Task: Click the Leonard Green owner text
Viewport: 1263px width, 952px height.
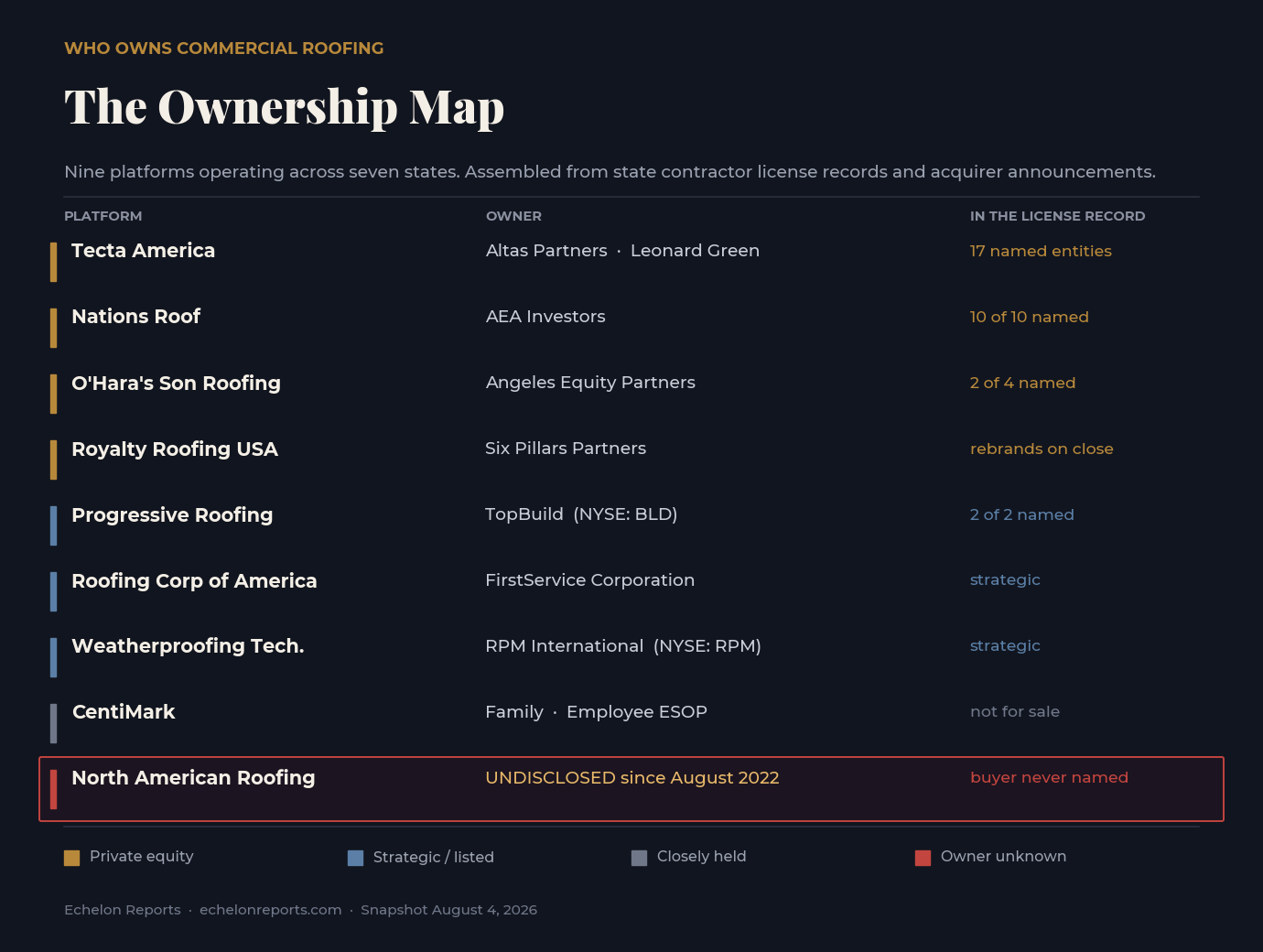Action: click(695, 251)
